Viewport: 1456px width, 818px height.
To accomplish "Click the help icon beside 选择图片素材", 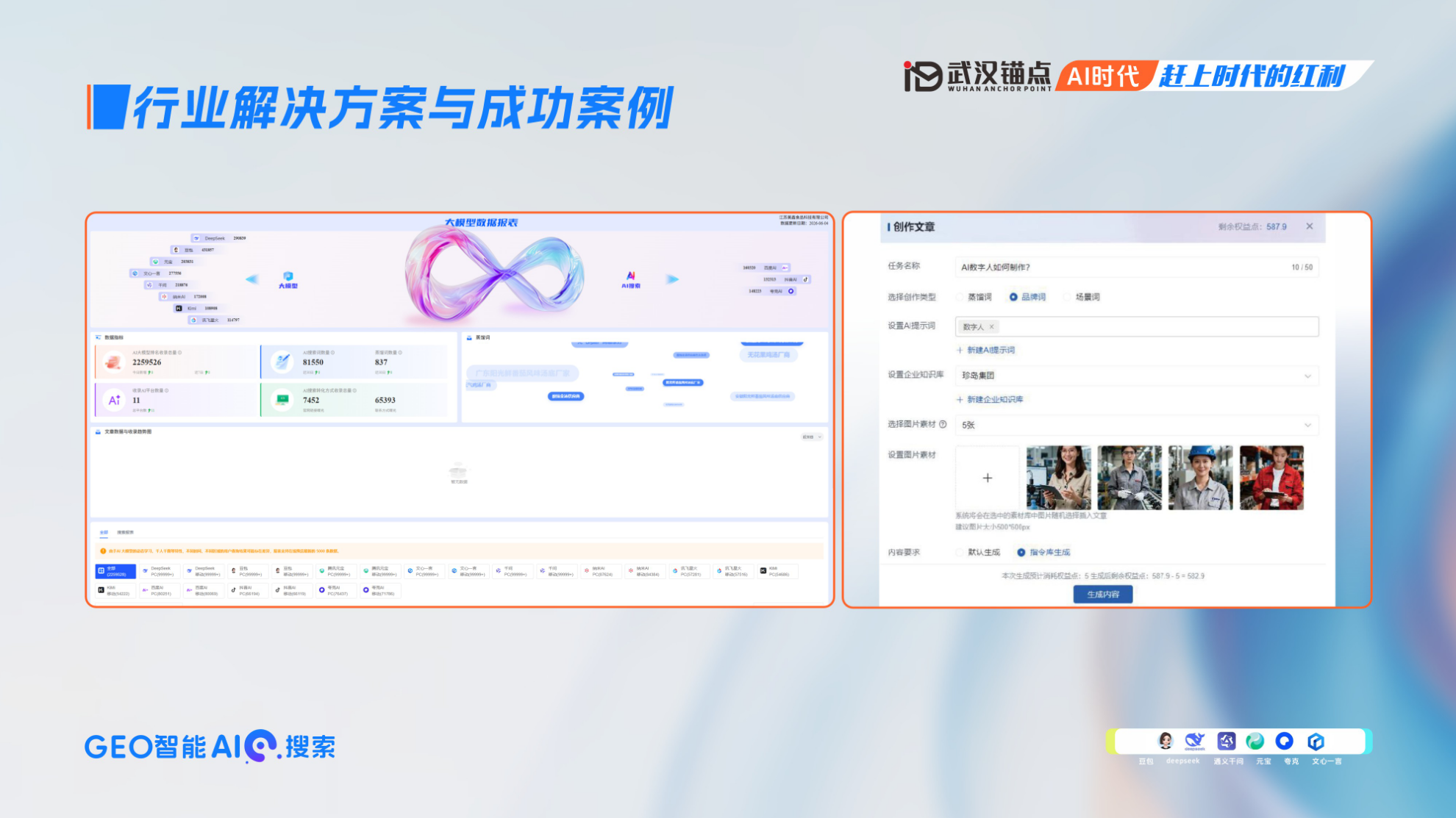I will pyautogui.click(x=943, y=424).
